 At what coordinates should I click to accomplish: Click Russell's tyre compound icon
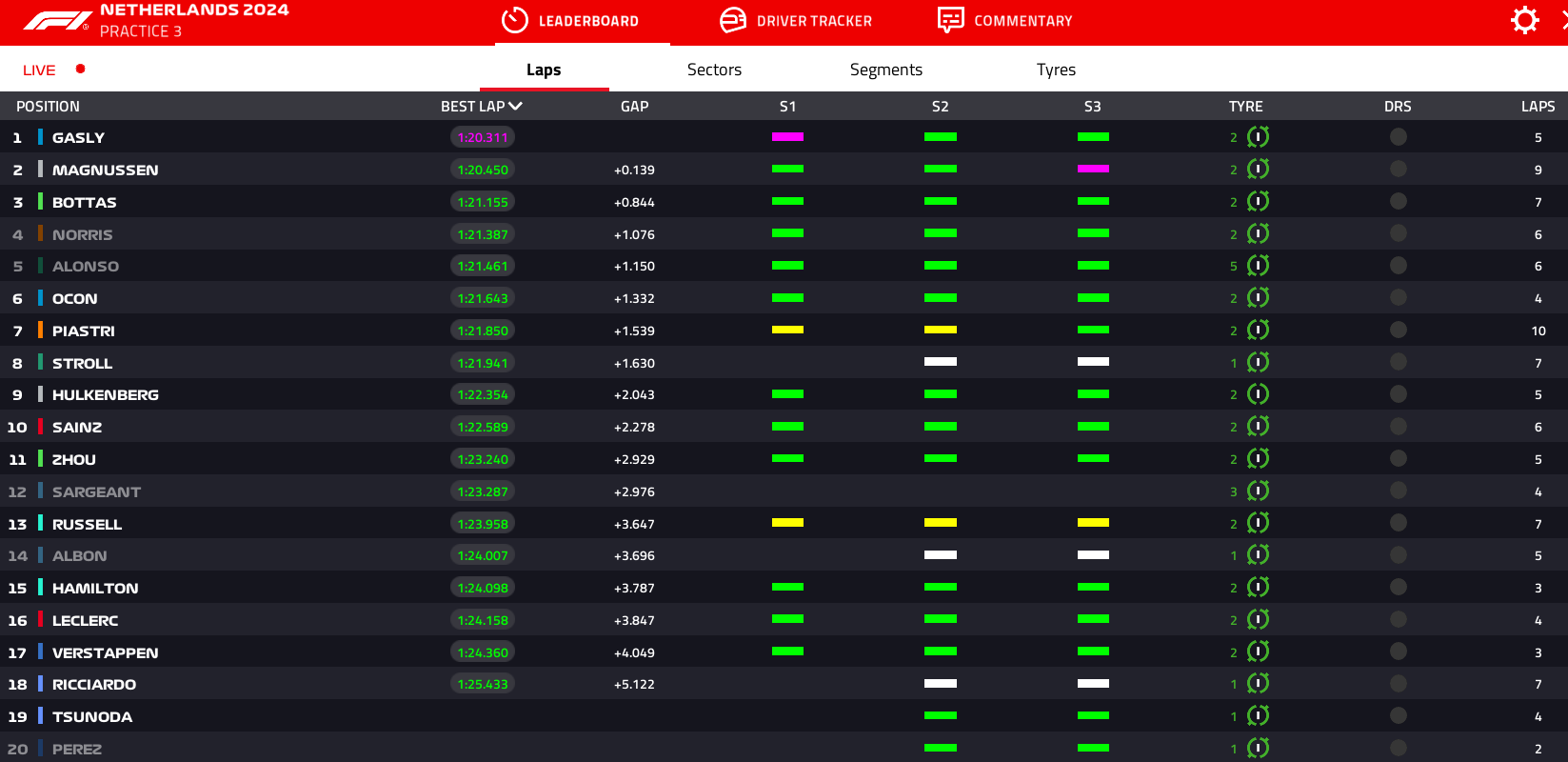[1258, 523]
